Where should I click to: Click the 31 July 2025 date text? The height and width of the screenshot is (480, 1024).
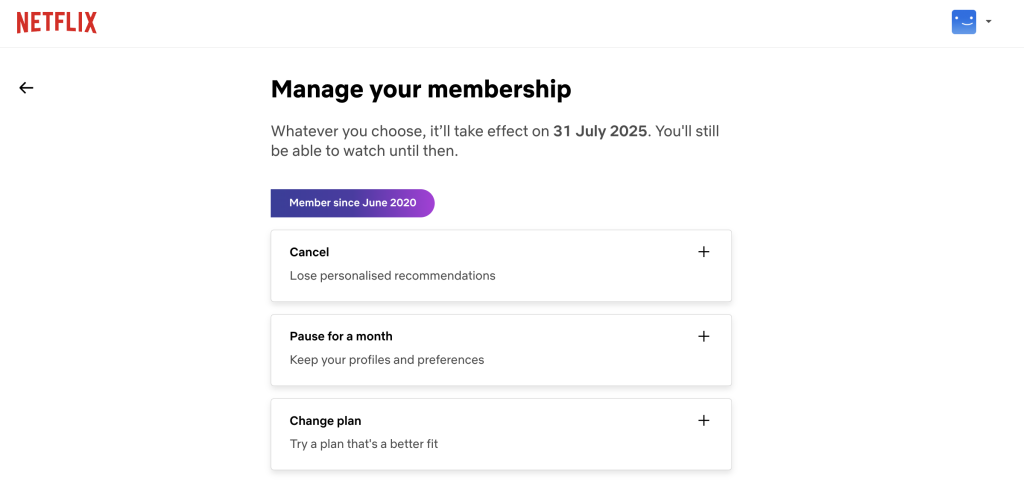600,131
